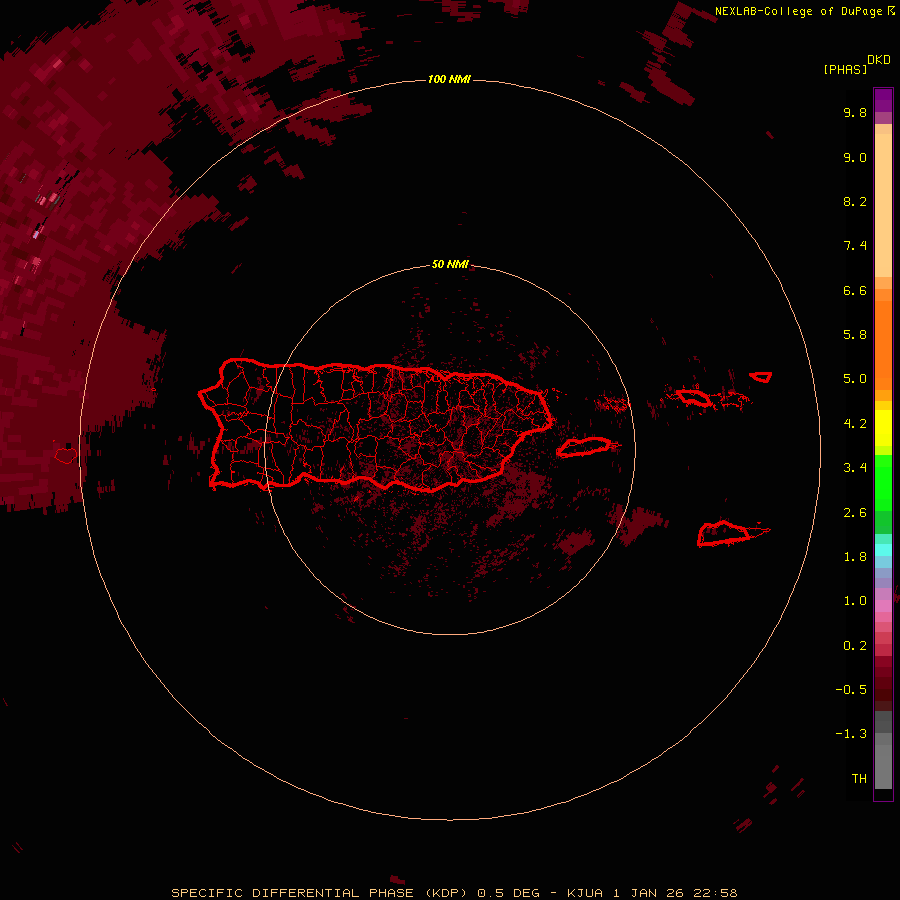Click the 2.6 scale value

[855, 513]
